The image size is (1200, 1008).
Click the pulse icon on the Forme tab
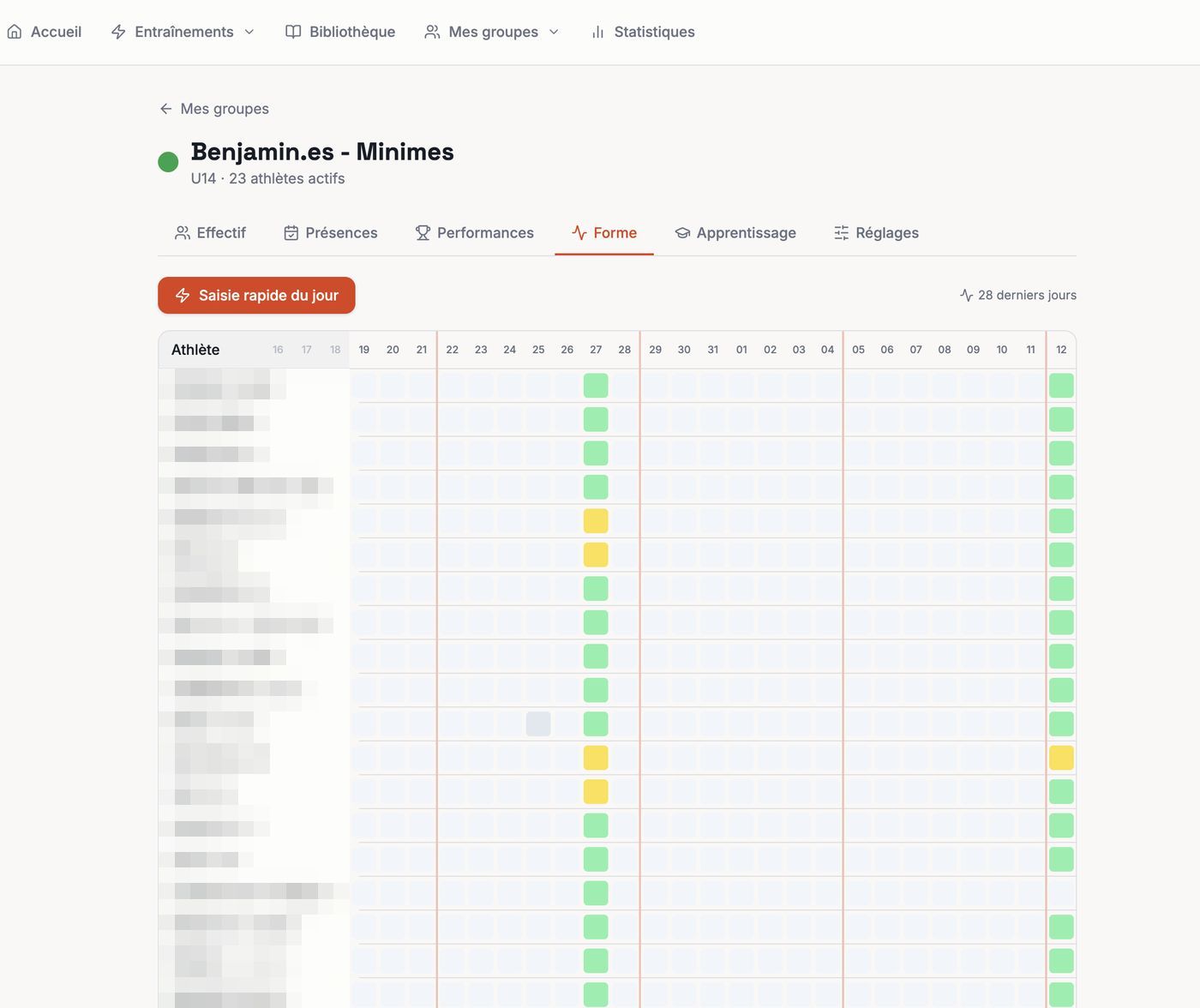[579, 233]
